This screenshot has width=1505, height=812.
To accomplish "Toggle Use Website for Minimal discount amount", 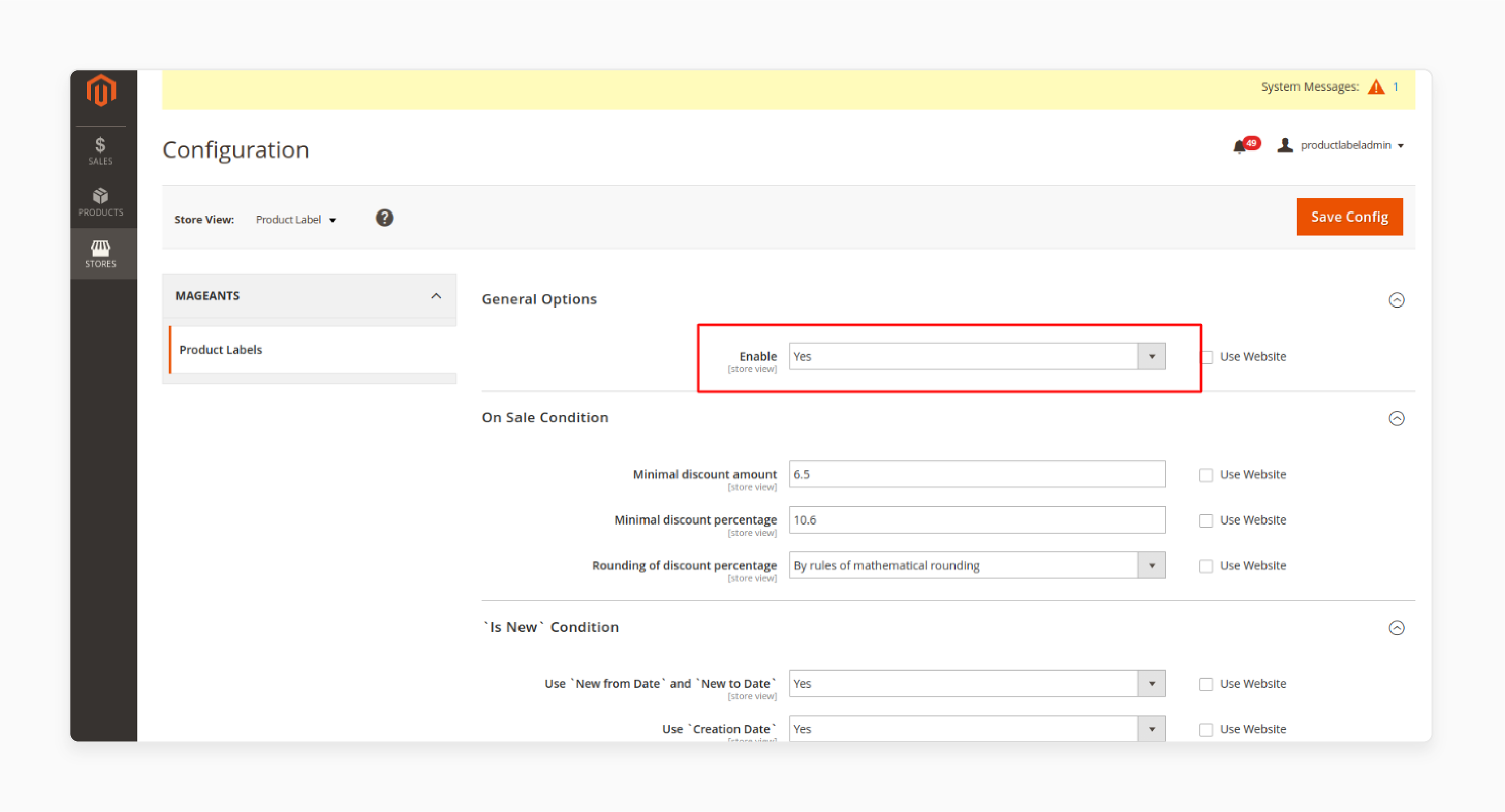I will click(1206, 475).
